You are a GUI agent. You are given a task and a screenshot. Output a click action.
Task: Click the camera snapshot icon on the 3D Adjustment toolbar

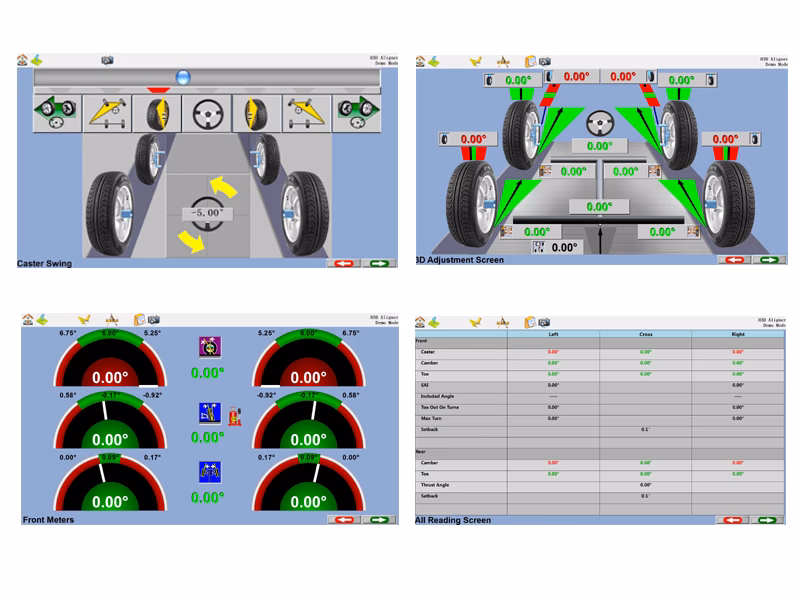click(544, 60)
